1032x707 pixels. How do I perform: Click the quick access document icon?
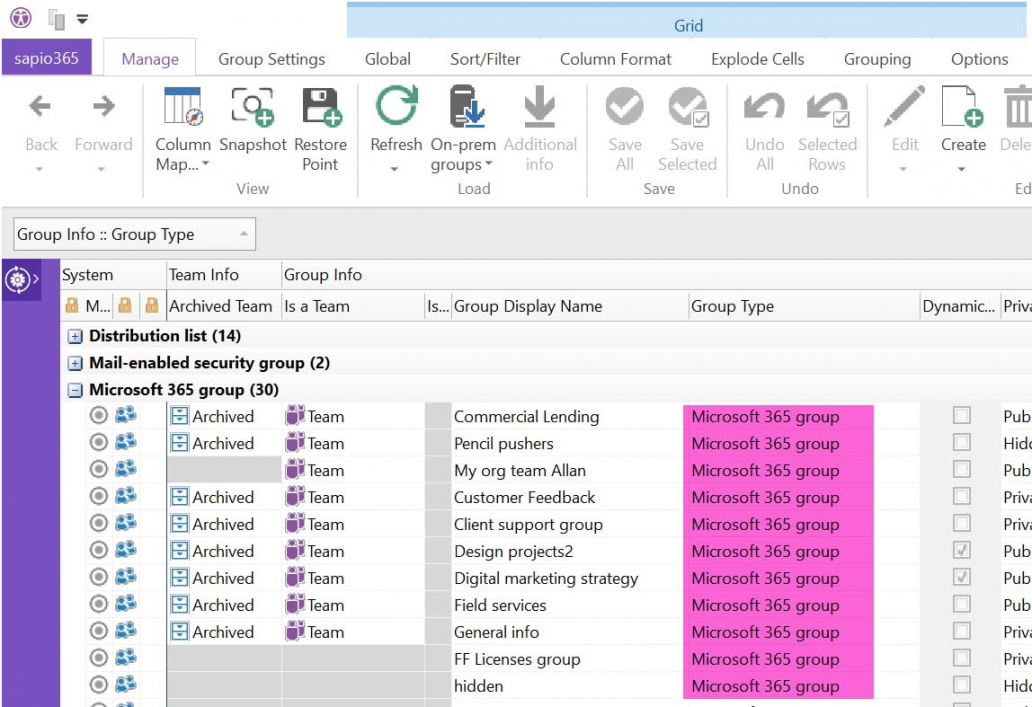(x=57, y=19)
